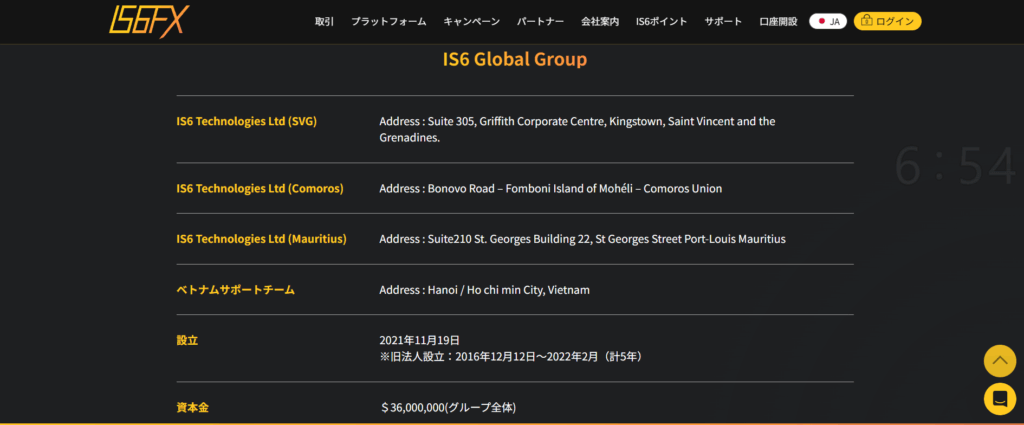Open the キャンペーン menu
The image size is (1024, 425).
click(x=472, y=22)
